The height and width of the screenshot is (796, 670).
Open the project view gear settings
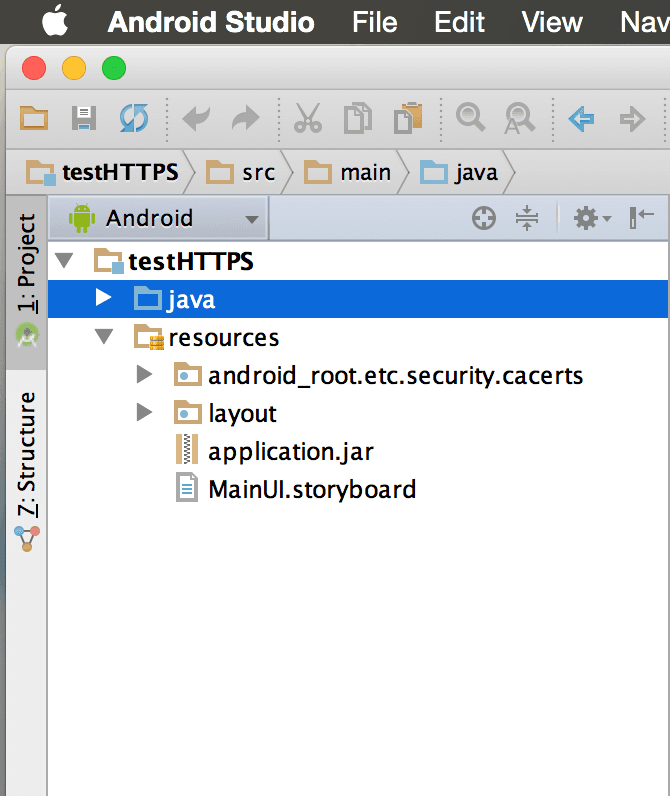tap(590, 218)
